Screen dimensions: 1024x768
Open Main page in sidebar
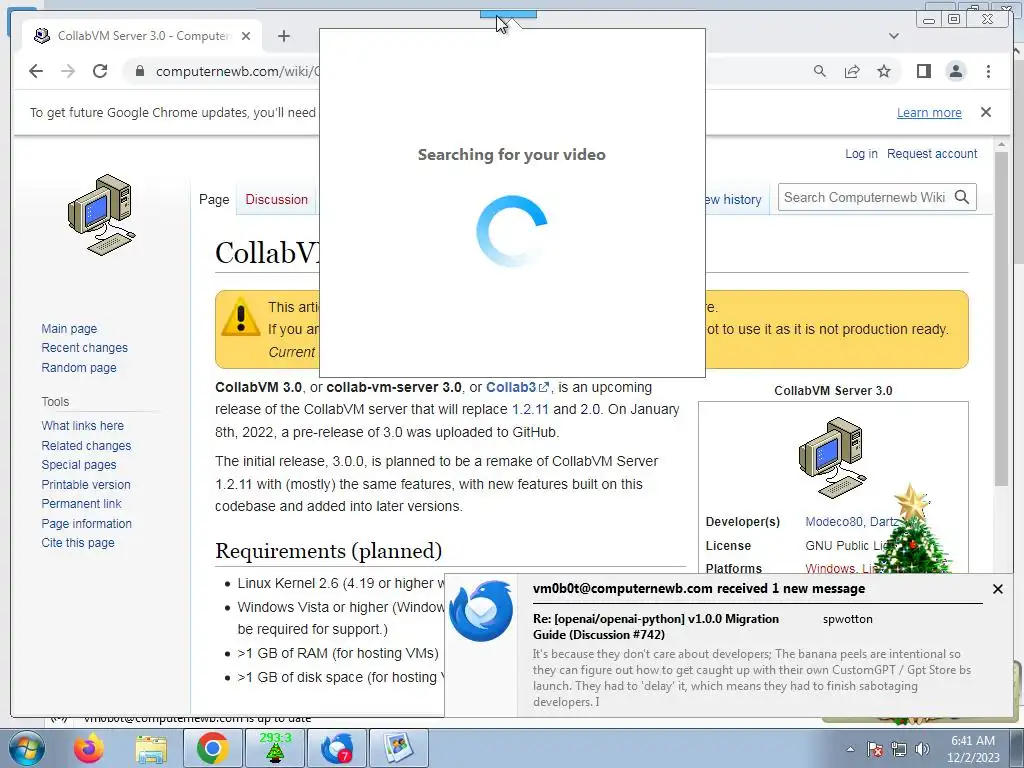point(69,328)
